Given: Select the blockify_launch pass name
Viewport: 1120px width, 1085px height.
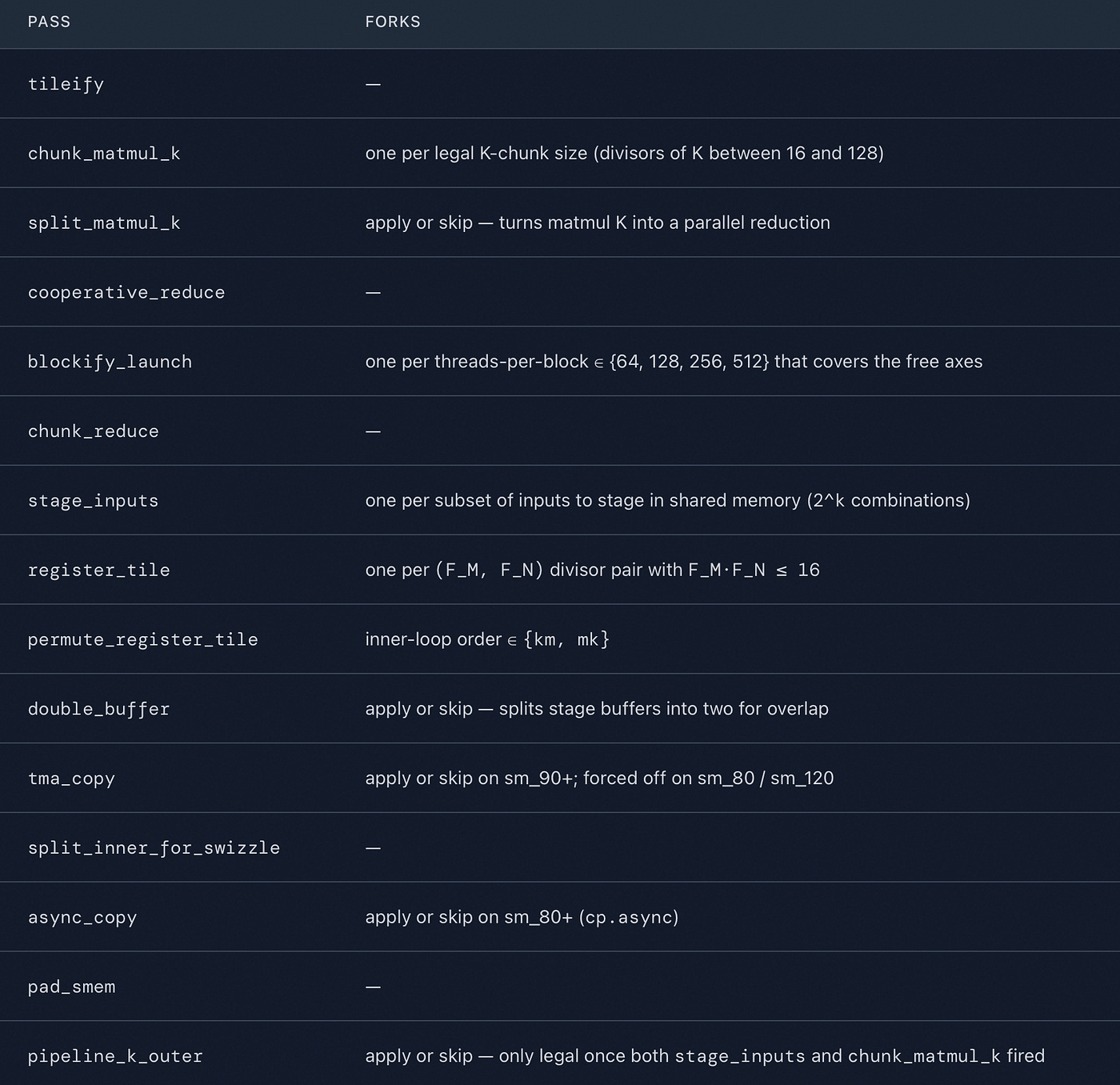Looking at the screenshot, I should click(110, 362).
